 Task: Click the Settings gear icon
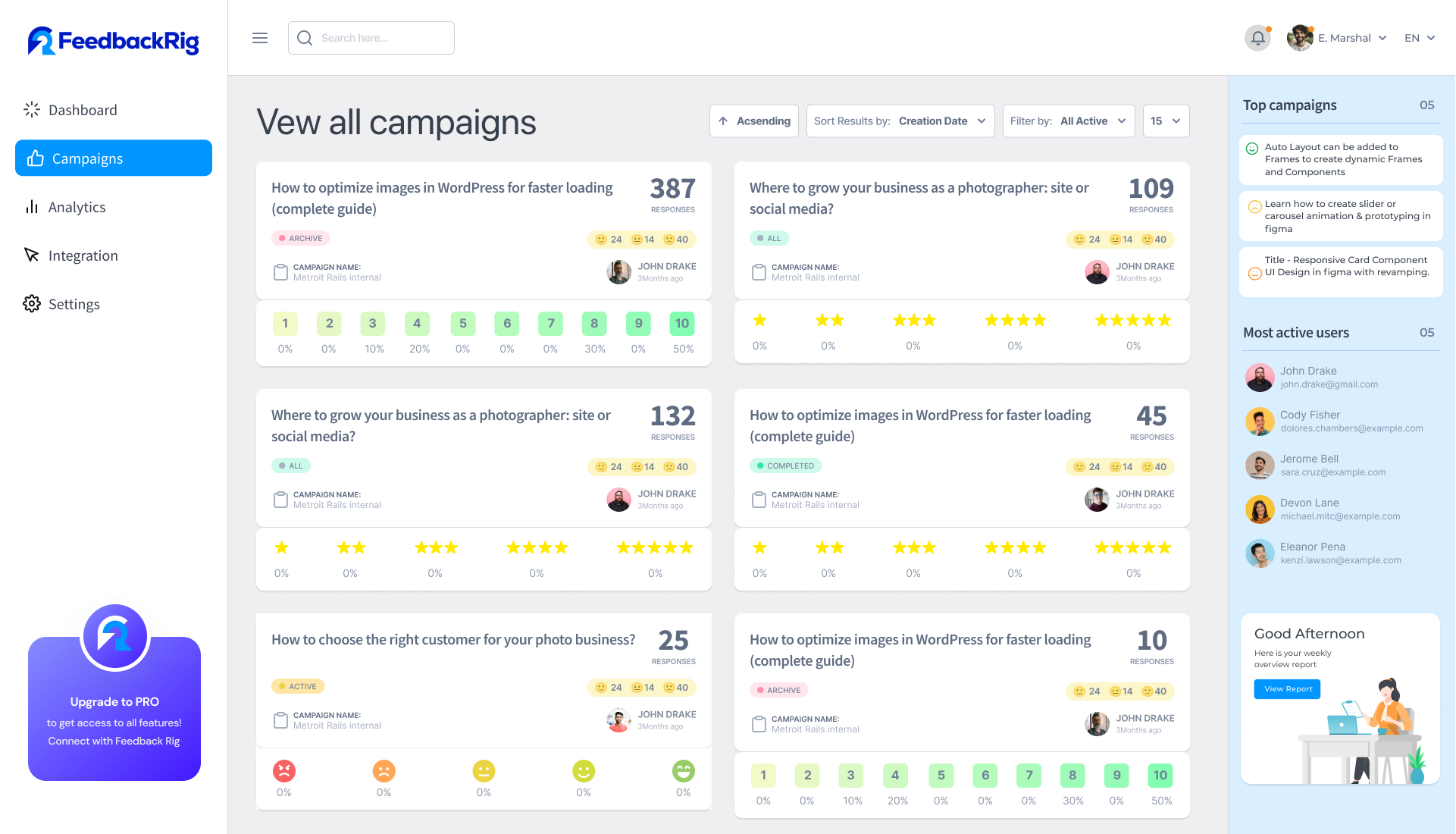[32, 303]
